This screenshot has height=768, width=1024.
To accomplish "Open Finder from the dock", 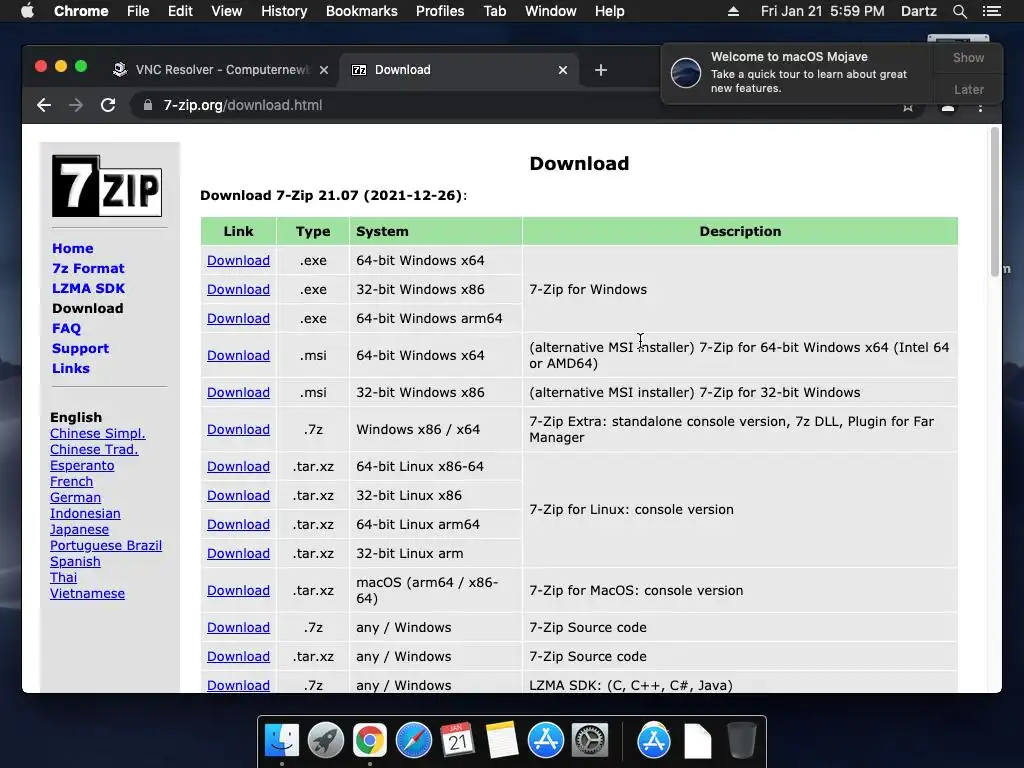I will click(x=282, y=741).
